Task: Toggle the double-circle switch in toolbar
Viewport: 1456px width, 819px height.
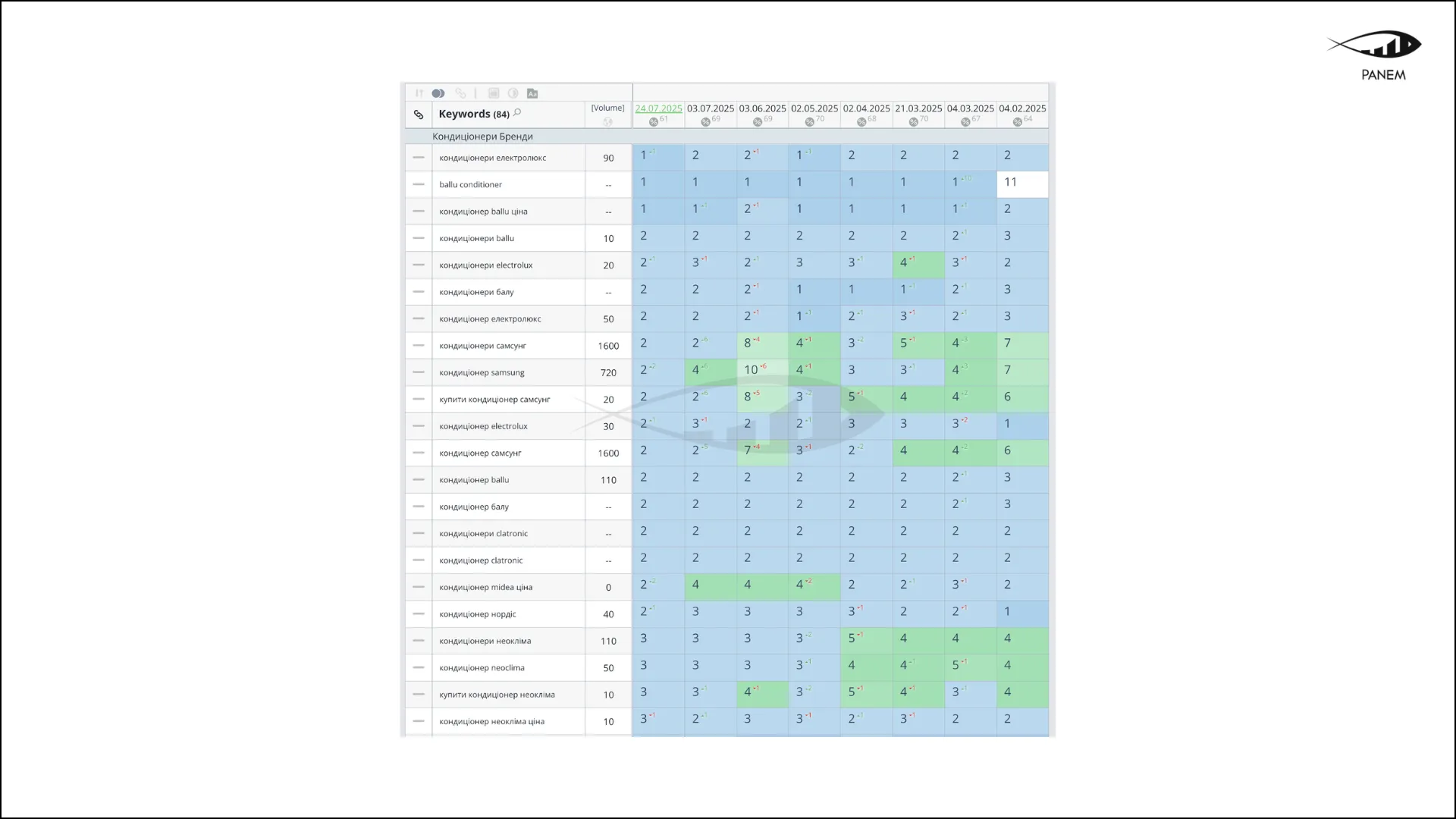Action: click(438, 93)
